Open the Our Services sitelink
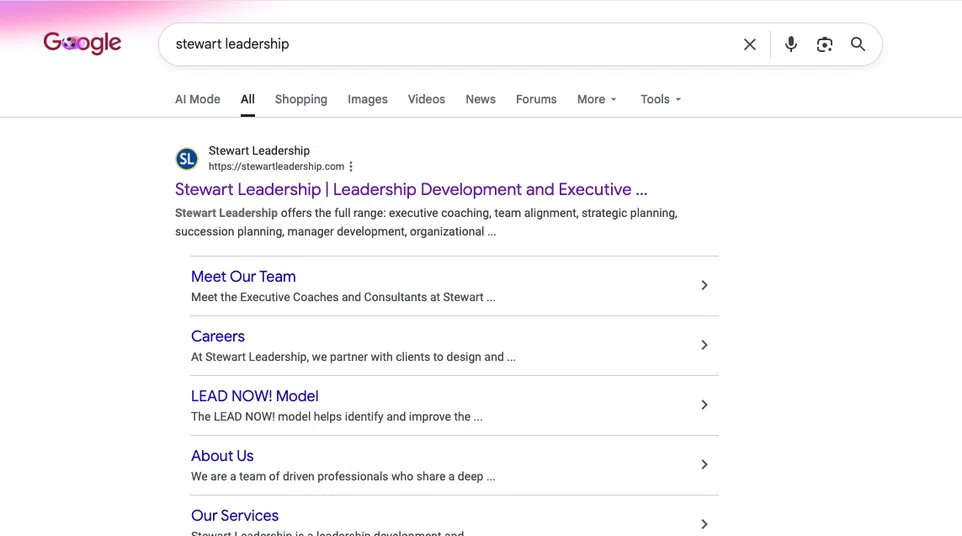This screenshot has width=962, height=536. tap(235, 516)
